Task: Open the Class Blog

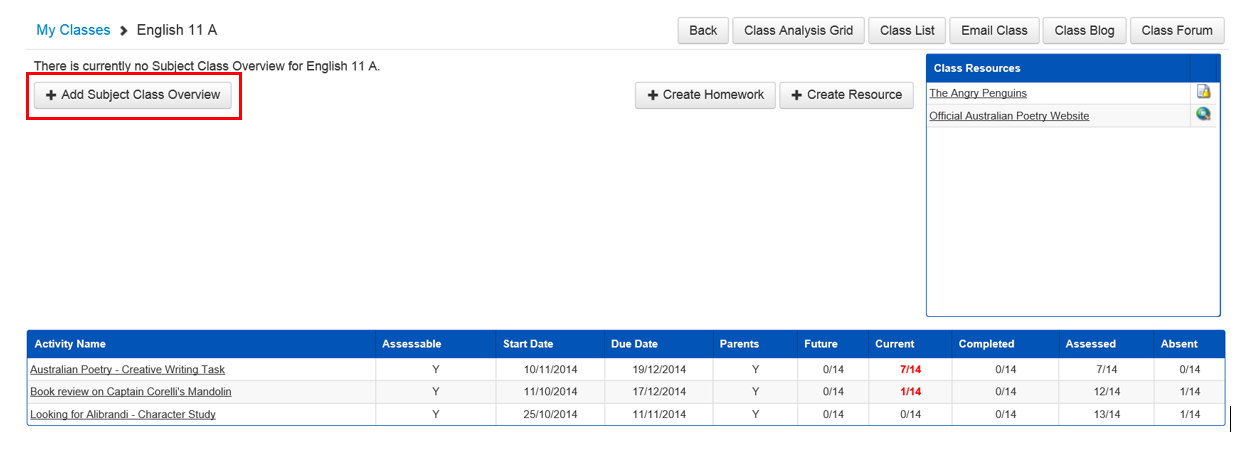Action: (1084, 30)
